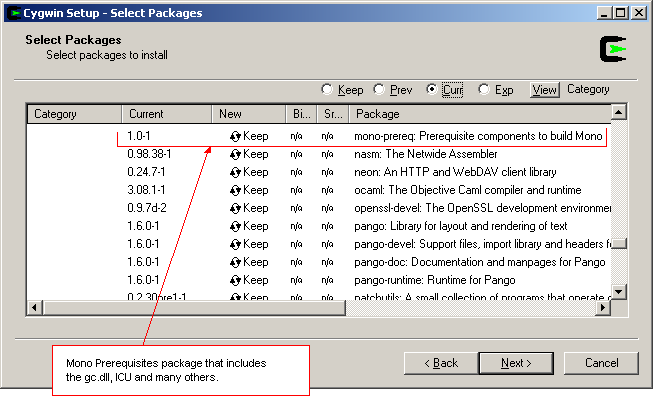Select the Exp radio button

tap(484, 89)
